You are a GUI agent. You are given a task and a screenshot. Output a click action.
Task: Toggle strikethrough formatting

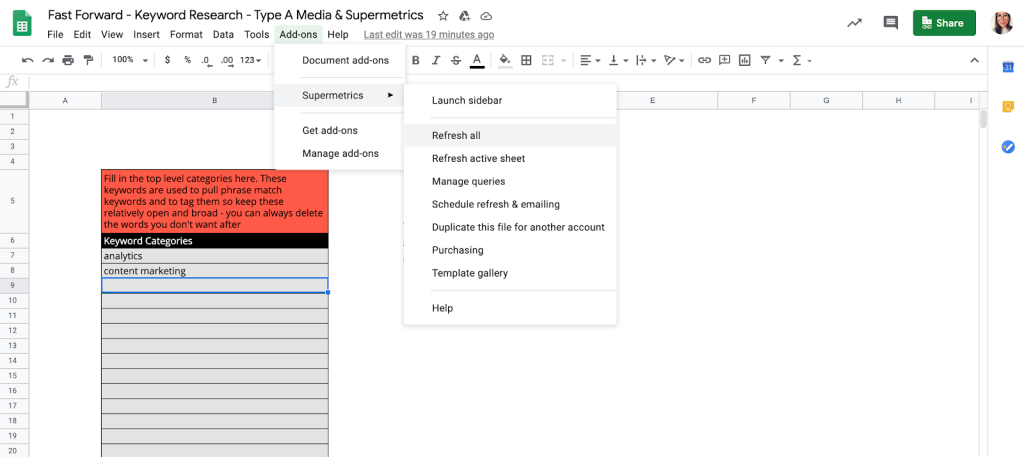456,60
